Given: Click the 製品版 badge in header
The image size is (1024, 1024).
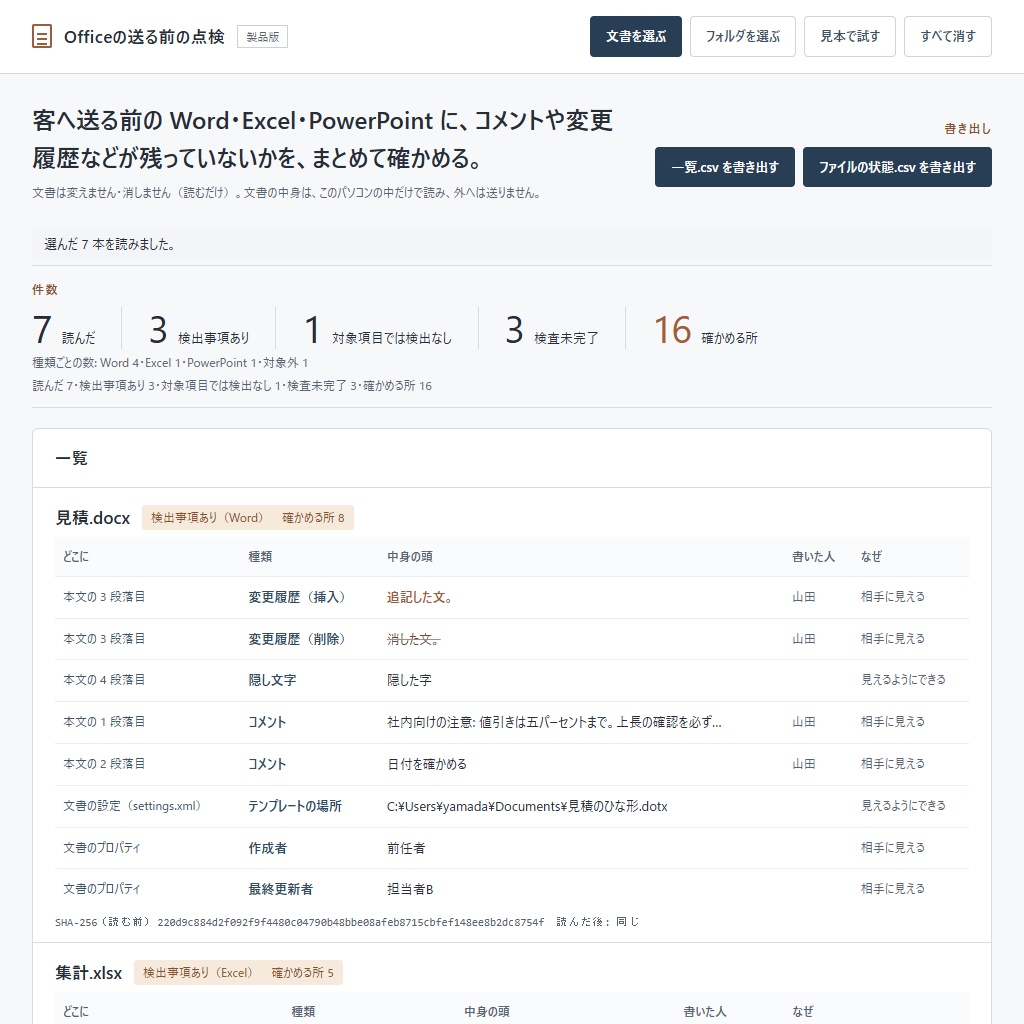Looking at the screenshot, I should click(x=263, y=37).
